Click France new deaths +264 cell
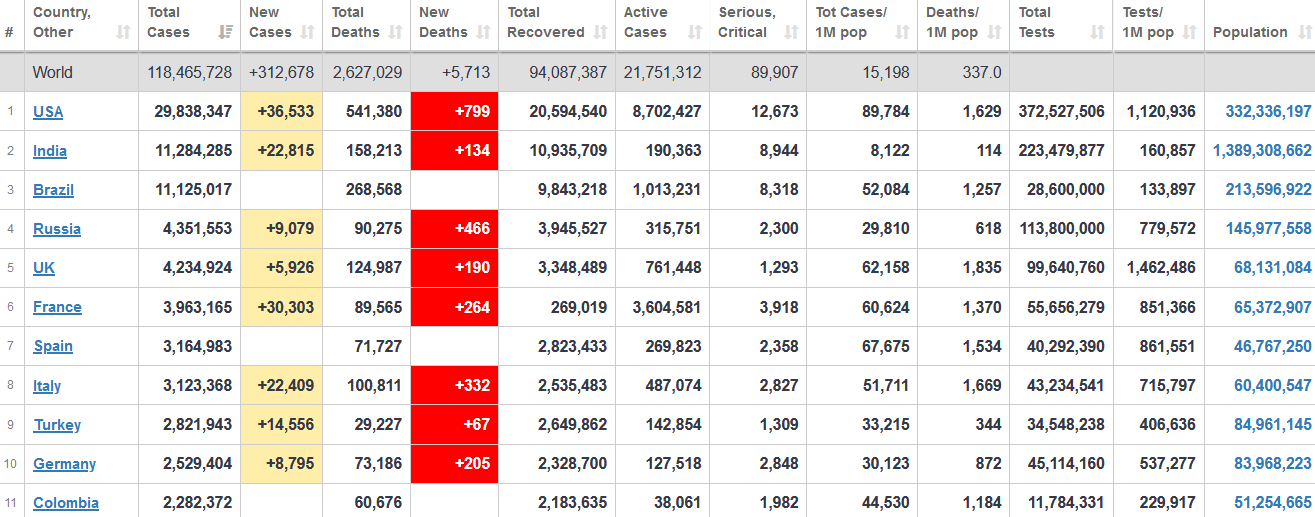Screen dimensions: 1315x517 (454, 307)
